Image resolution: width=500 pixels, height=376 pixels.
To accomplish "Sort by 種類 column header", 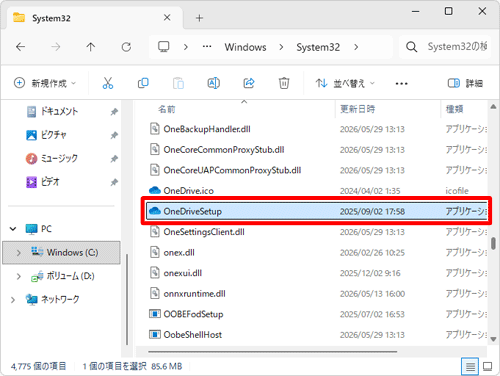I will tap(455, 109).
